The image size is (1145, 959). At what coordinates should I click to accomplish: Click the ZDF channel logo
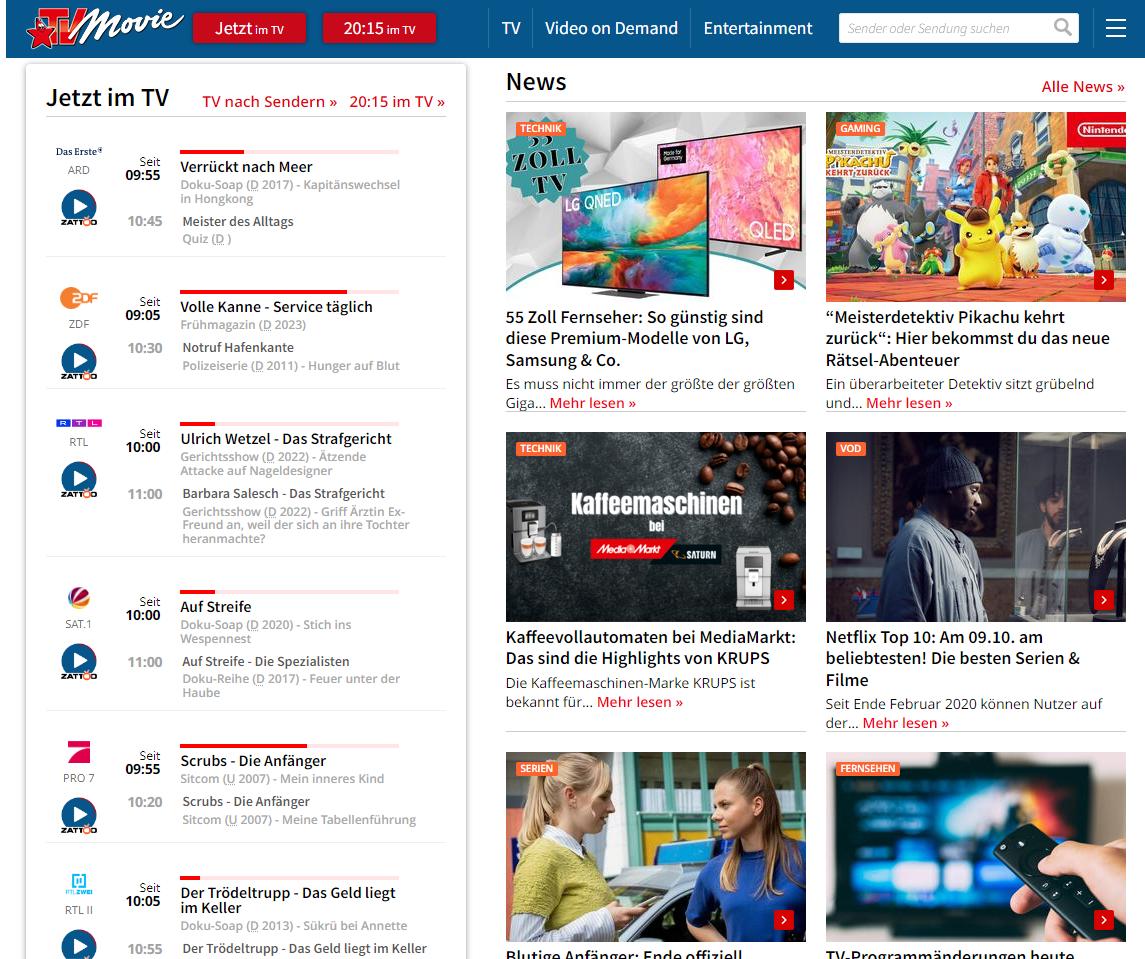coord(79,298)
